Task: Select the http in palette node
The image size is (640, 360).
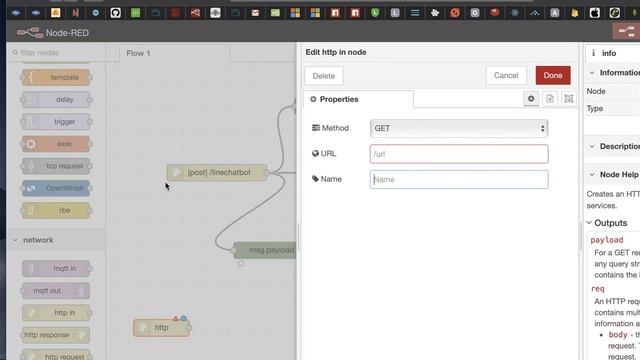Action: 56,313
